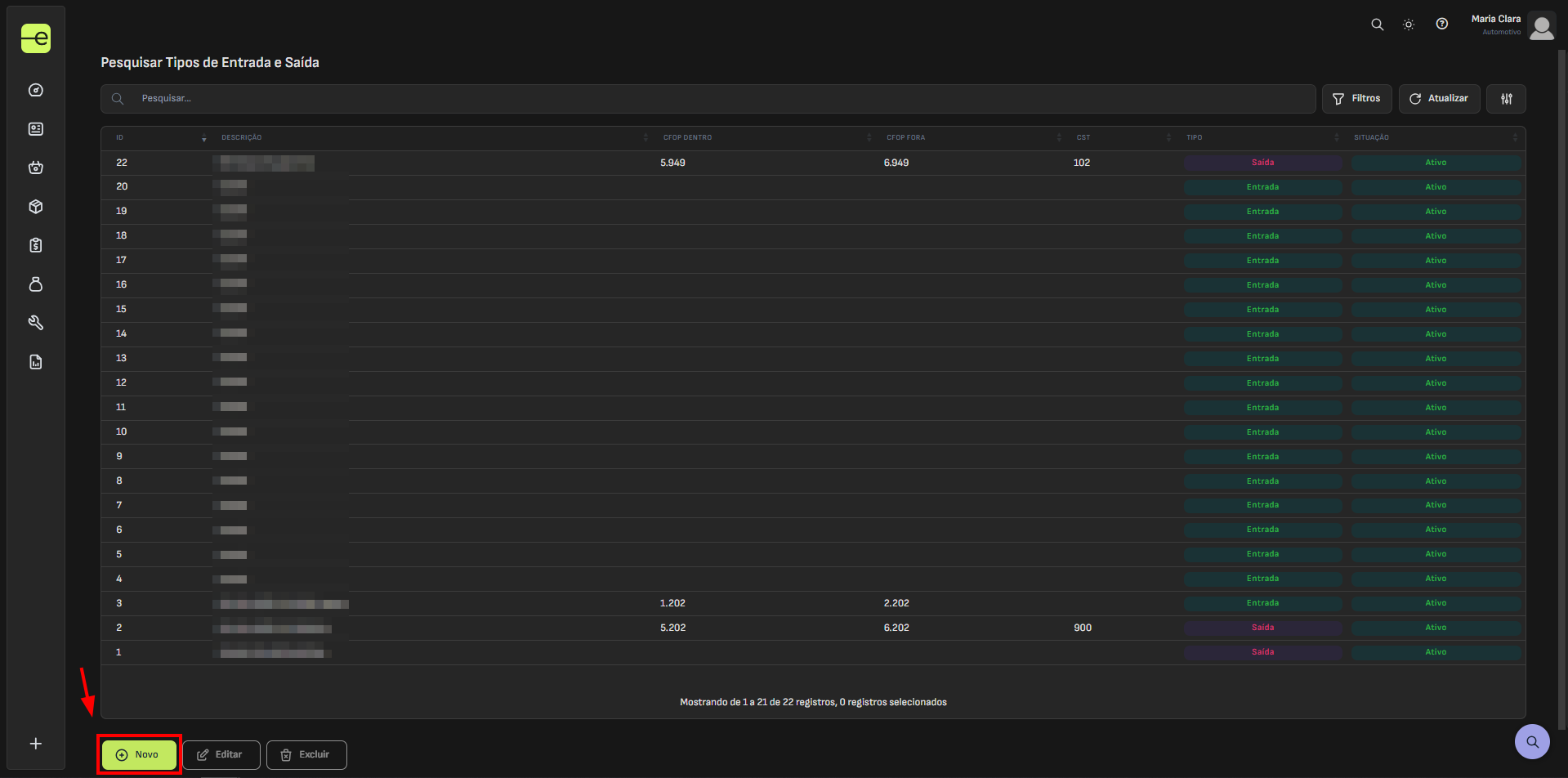Screen dimensions: 1568x778
Task: Sort by the SITUAÇÃO column header
Action: pyautogui.click(x=1371, y=137)
